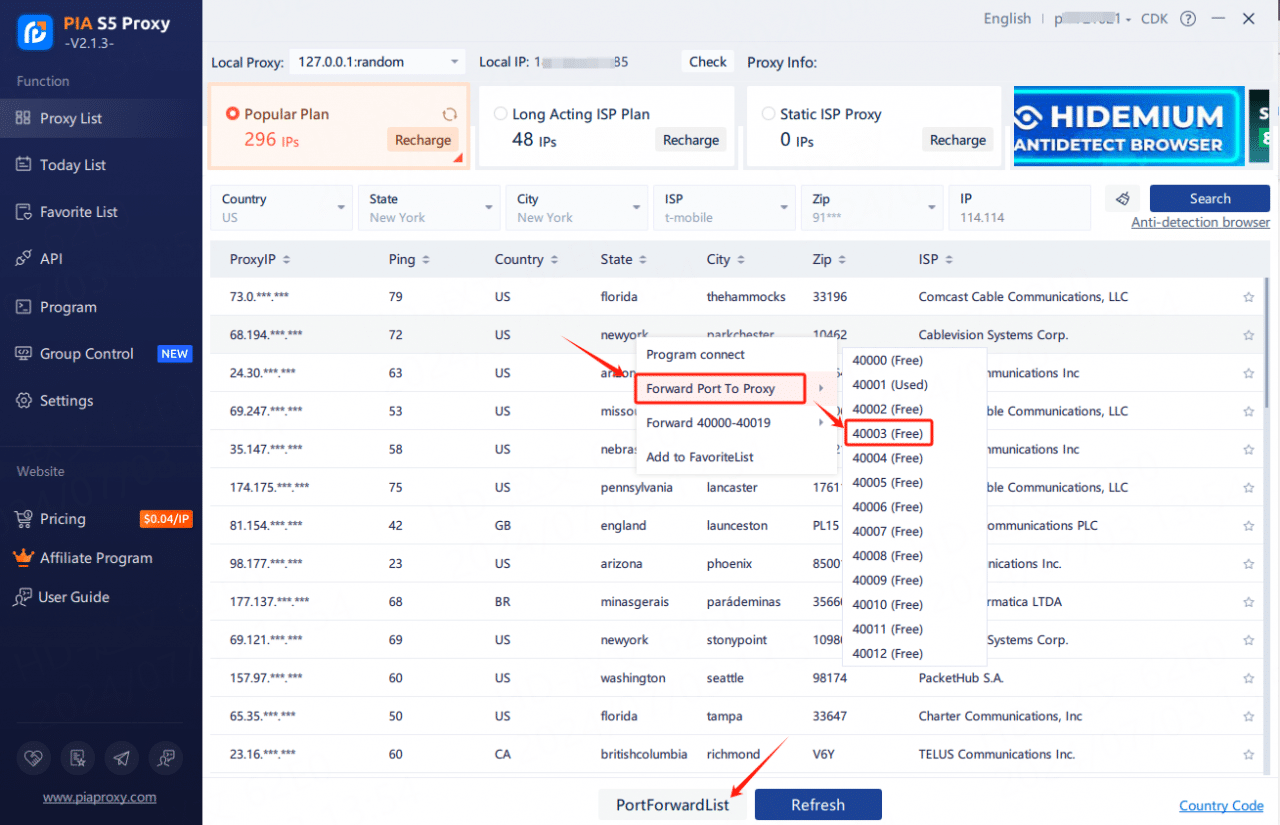Star the PacketHub S.A. proxy row
Image resolution: width=1280 pixels, height=825 pixels.
coord(1248,678)
